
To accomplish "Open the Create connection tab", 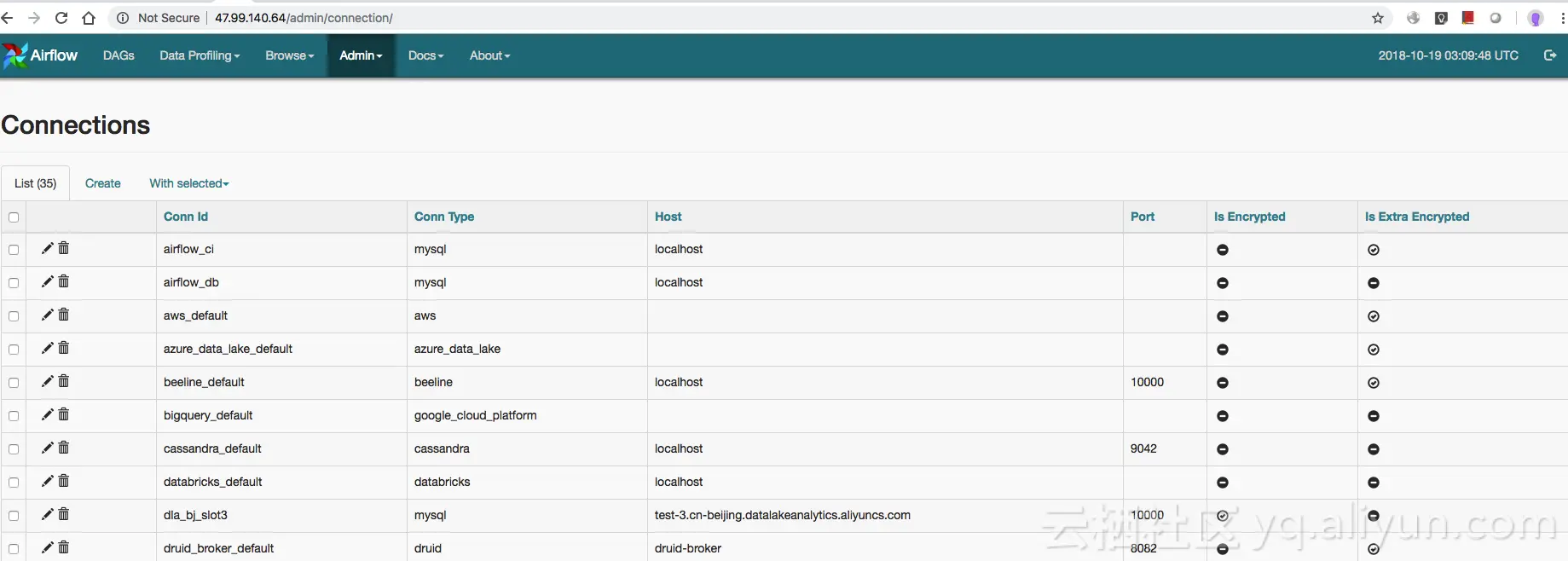I will point(103,183).
